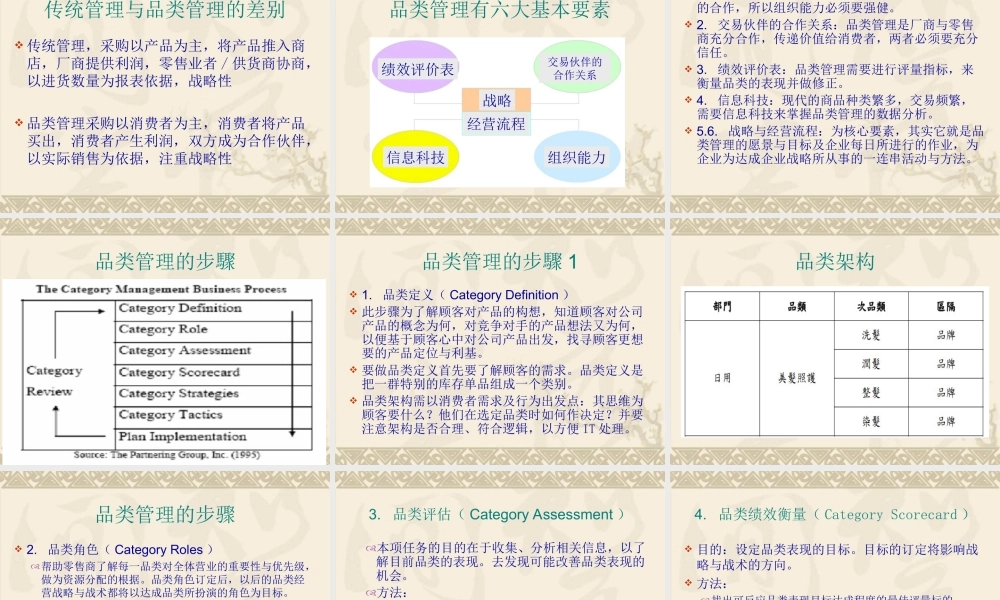The width and height of the screenshot is (1000, 600).
Task: Select Category Assessment row in process table
Action: [214, 351]
